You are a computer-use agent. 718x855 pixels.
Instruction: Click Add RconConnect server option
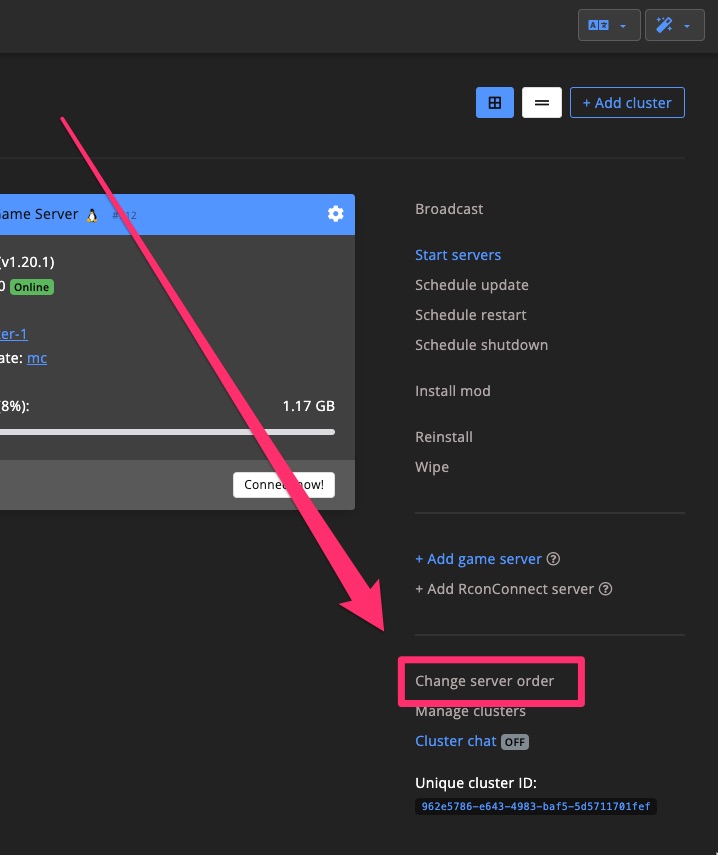(504, 589)
